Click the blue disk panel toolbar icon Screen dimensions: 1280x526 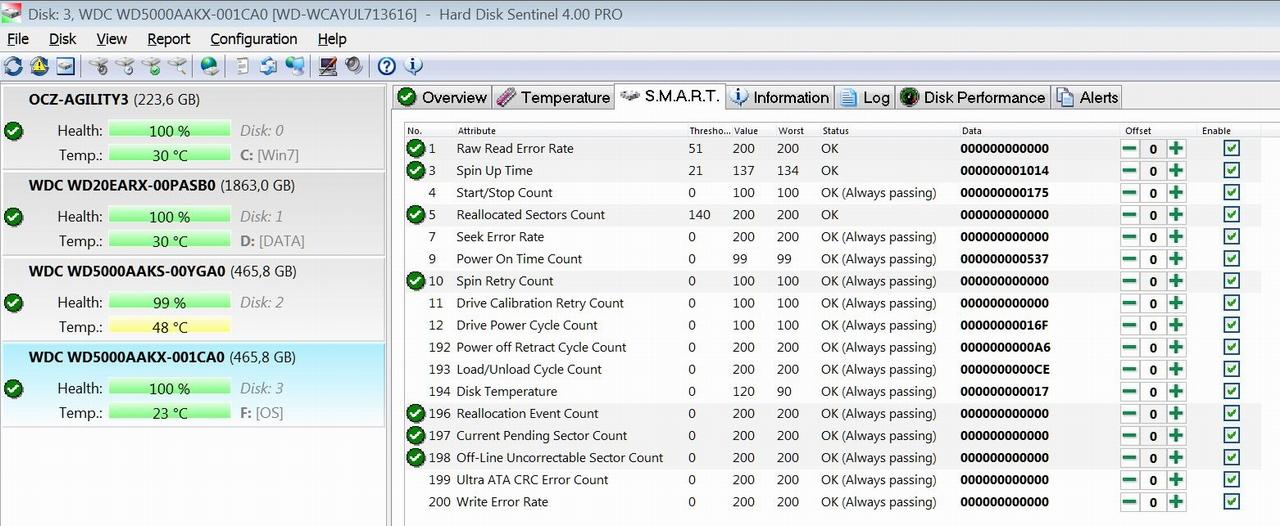(x=65, y=66)
